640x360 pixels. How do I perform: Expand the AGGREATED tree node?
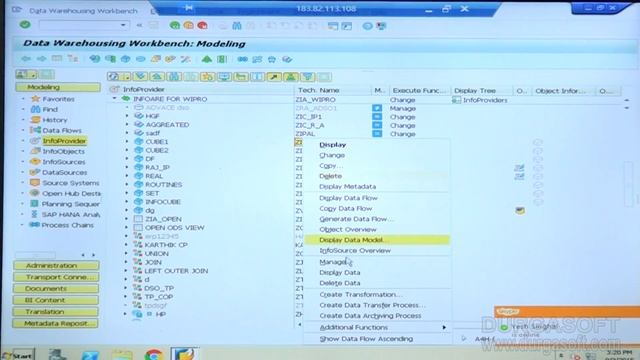pos(127,124)
